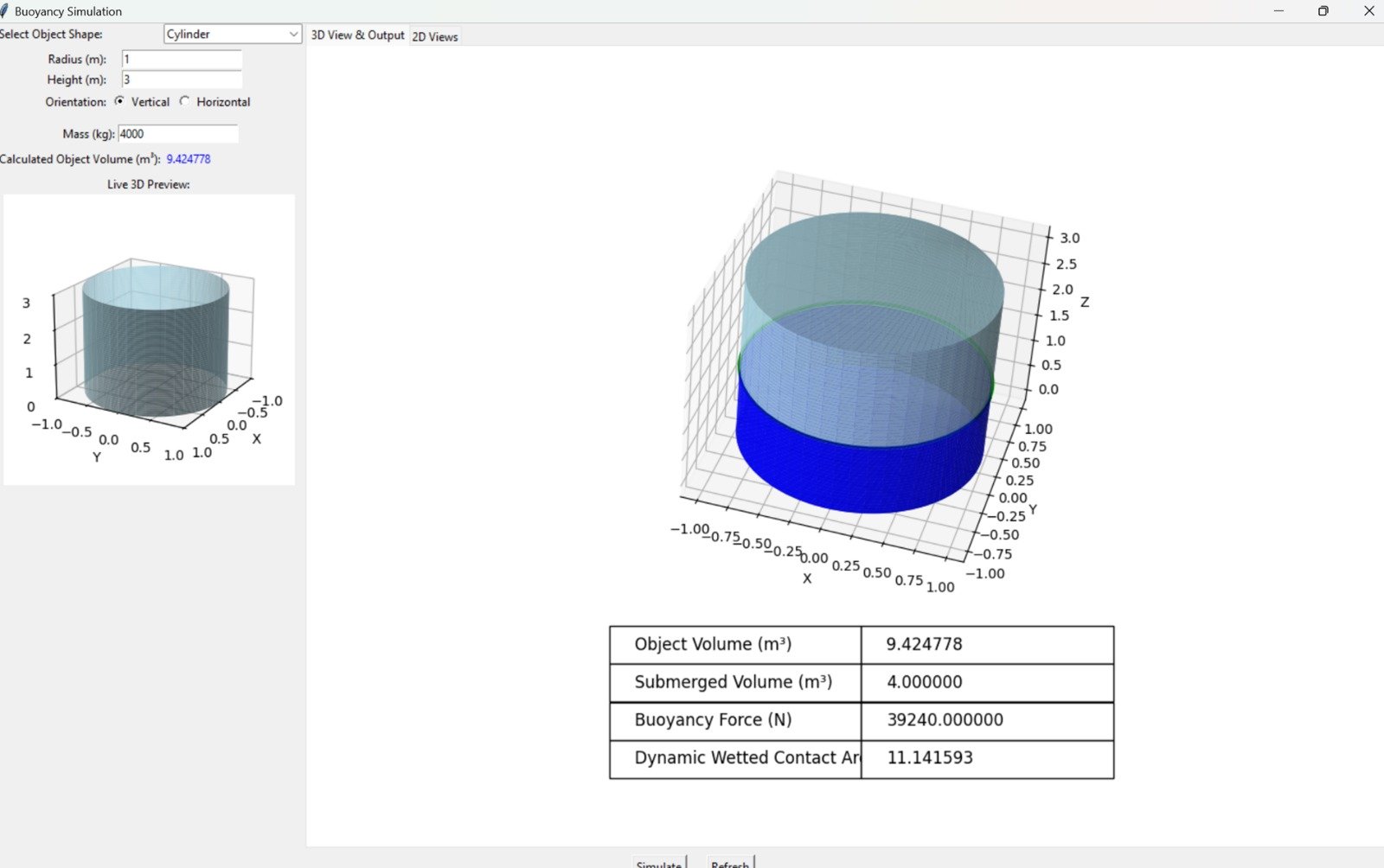Close the Buoyancy Simulation window
Image resolution: width=1384 pixels, height=868 pixels.
tap(1368, 11)
